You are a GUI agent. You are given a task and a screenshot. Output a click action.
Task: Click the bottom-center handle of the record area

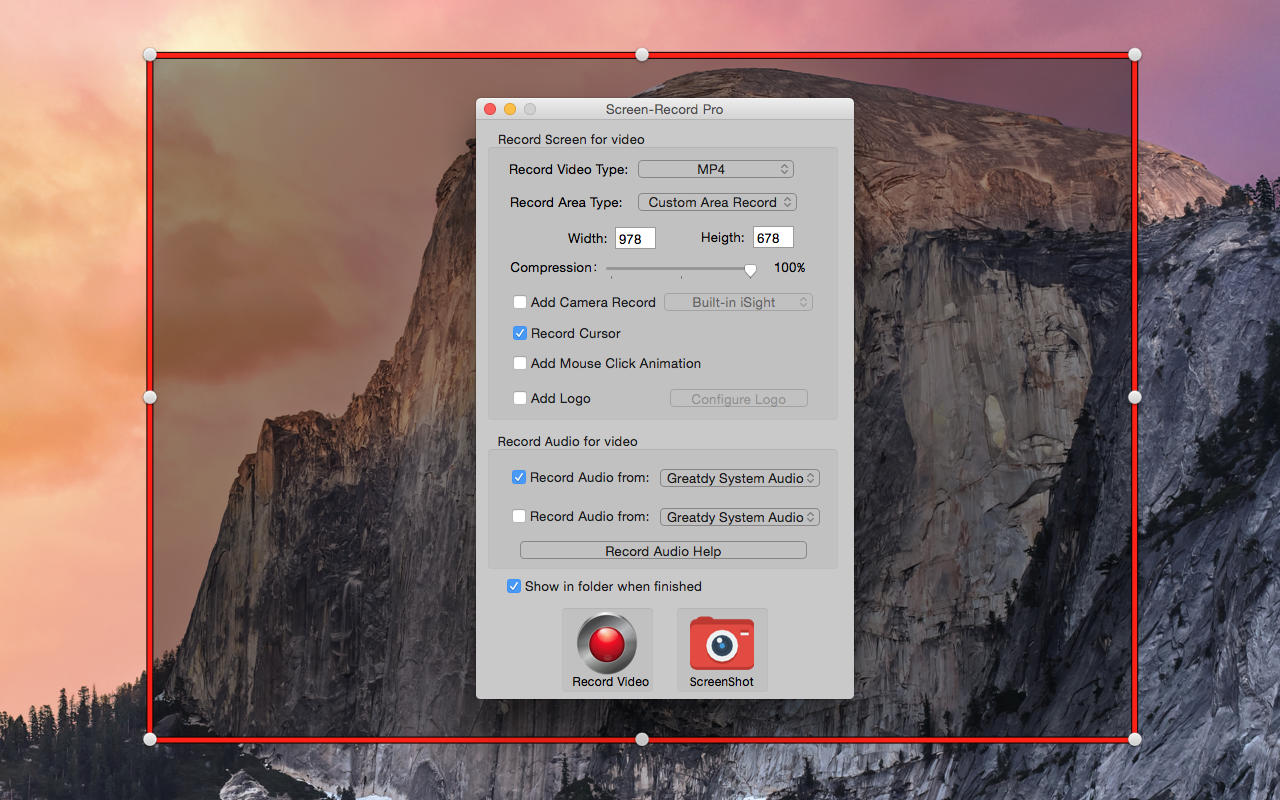[642, 739]
